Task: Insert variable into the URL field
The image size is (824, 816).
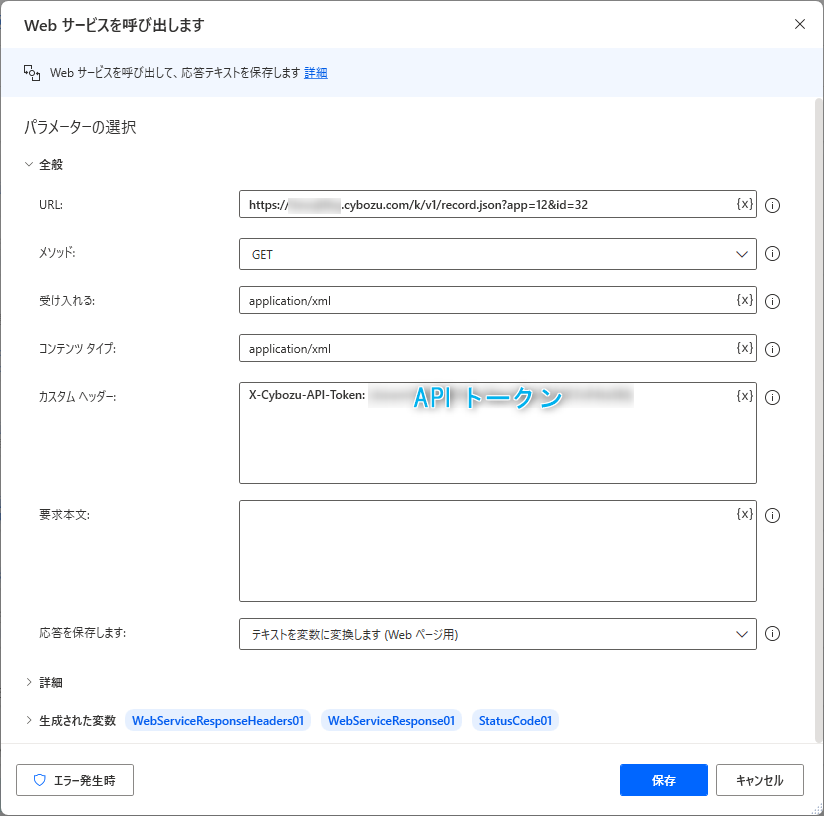Action: pyautogui.click(x=744, y=204)
